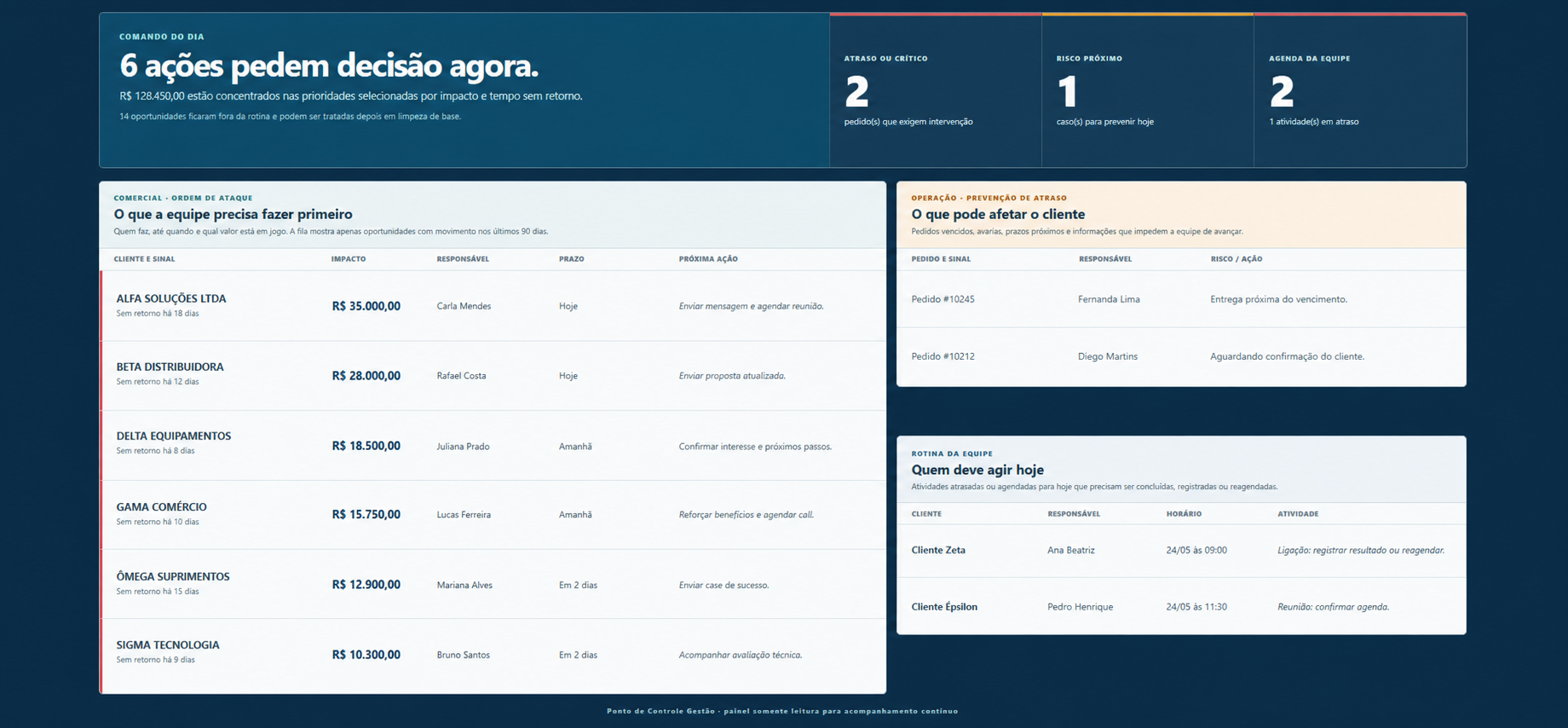The width and height of the screenshot is (1568, 728).
Task: Select SIGMA TECNOLOGIA client name
Action: [x=168, y=644]
